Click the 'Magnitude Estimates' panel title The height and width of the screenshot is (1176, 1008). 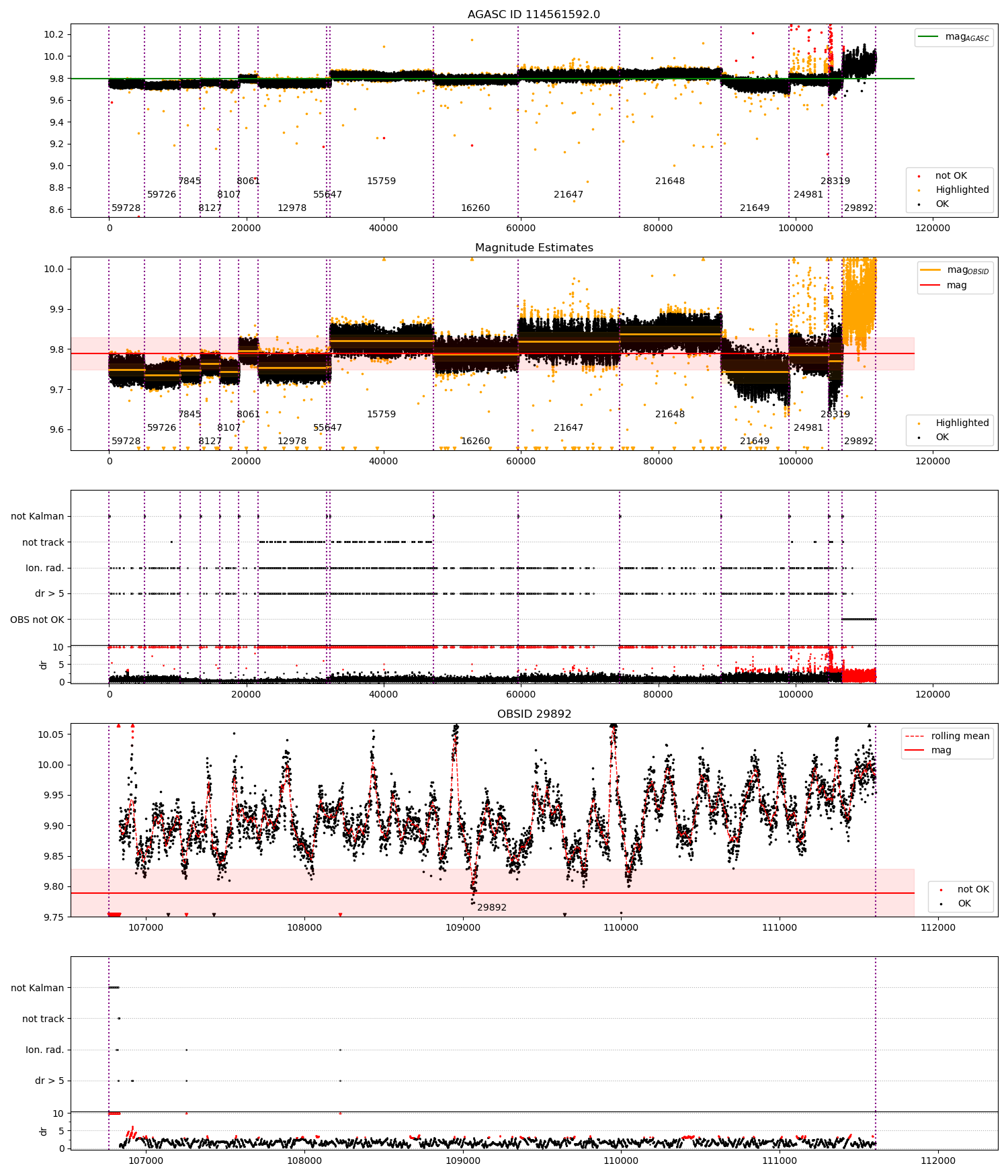click(534, 248)
